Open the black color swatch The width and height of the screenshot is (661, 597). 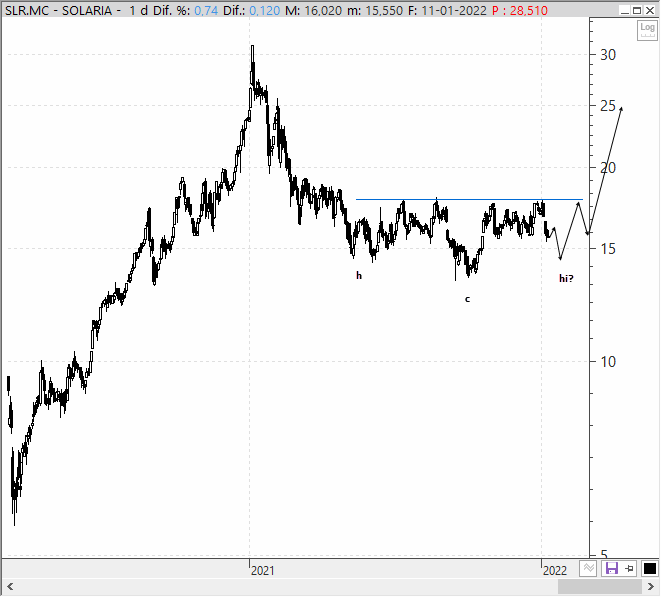click(x=650, y=569)
